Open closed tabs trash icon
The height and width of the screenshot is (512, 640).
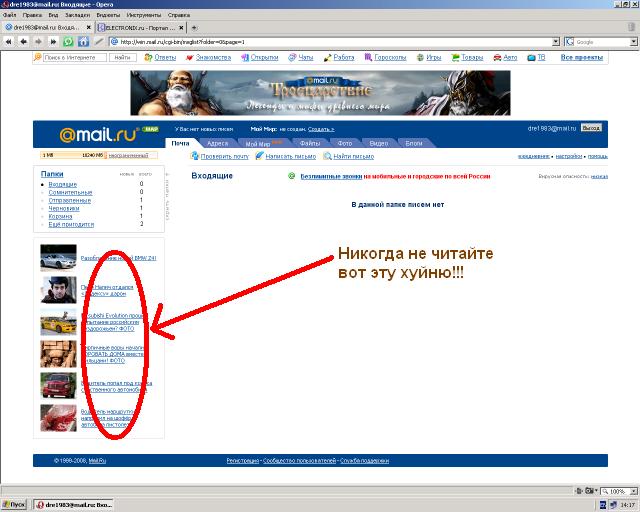(x=631, y=27)
